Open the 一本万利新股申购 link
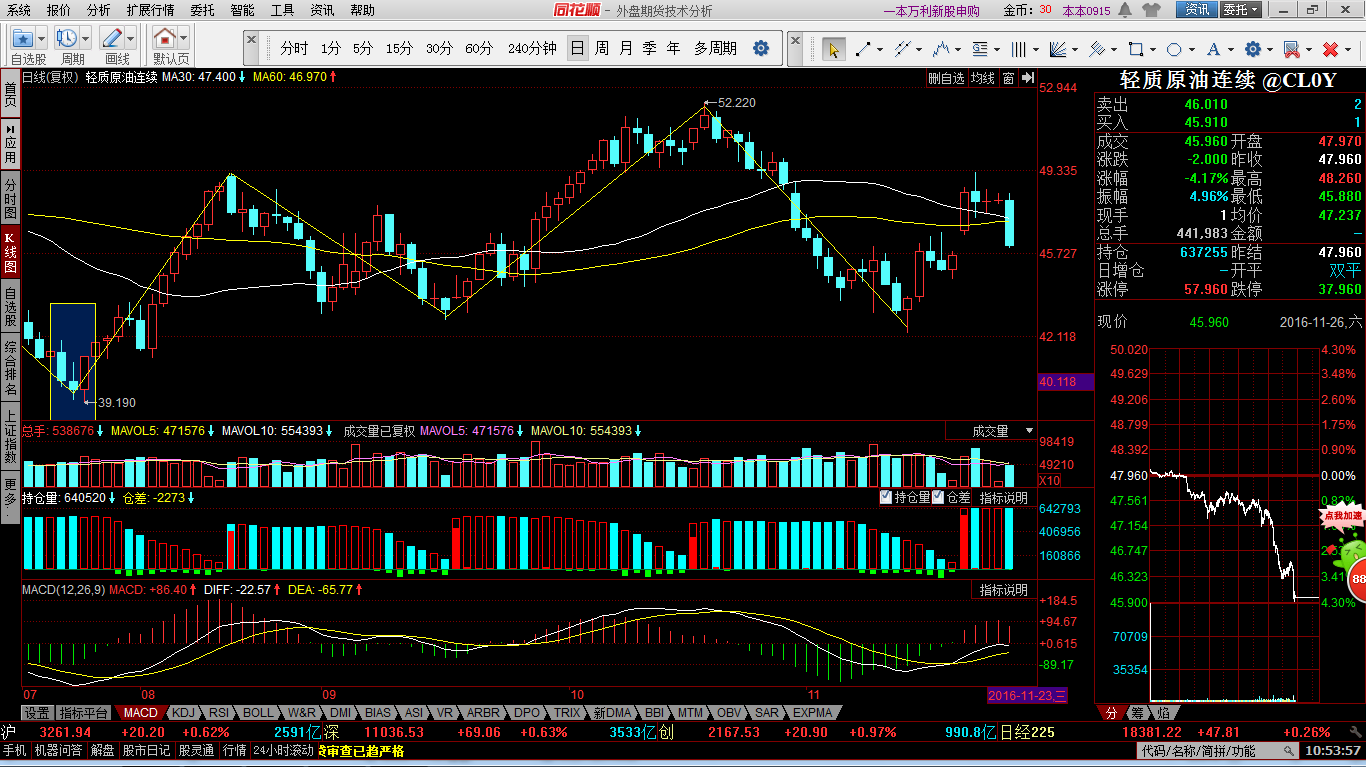1366x767 pixels. click(x=932, y=11)
